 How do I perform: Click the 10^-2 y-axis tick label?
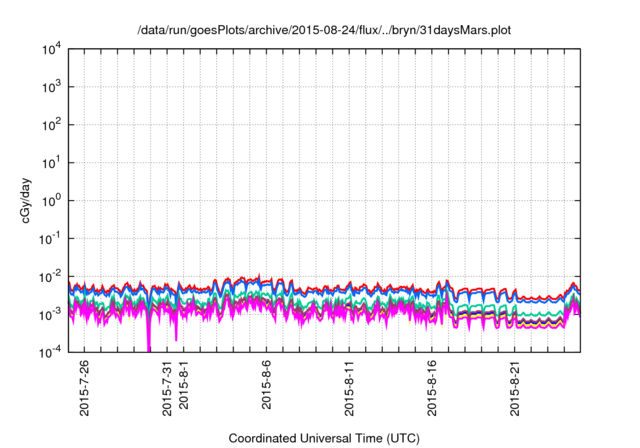click(50, 277)
